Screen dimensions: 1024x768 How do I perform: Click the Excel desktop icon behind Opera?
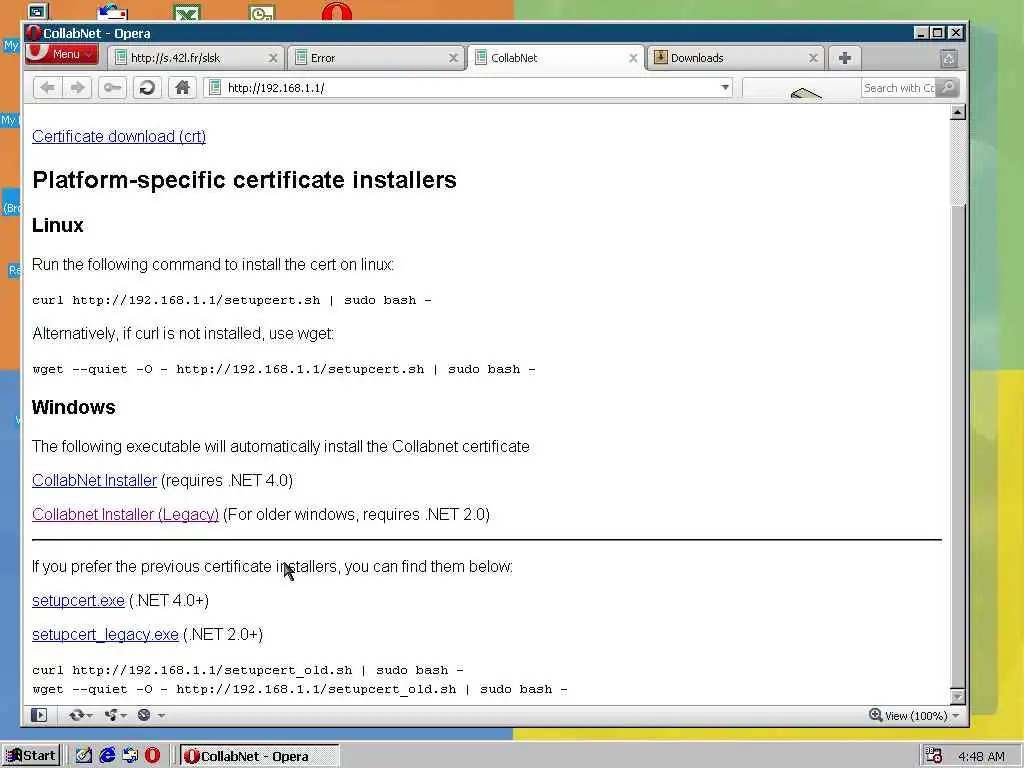pos(187,13)
